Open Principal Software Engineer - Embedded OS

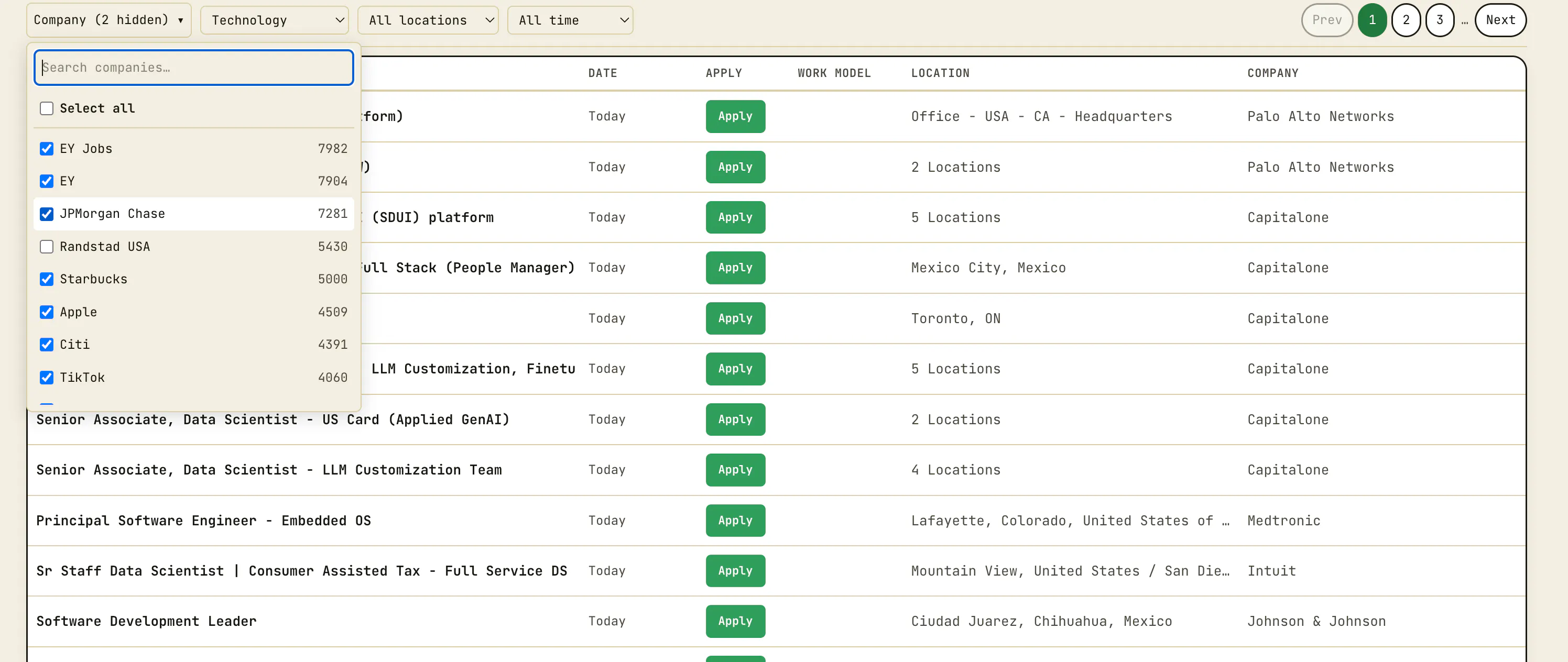(x=203, y=521)
